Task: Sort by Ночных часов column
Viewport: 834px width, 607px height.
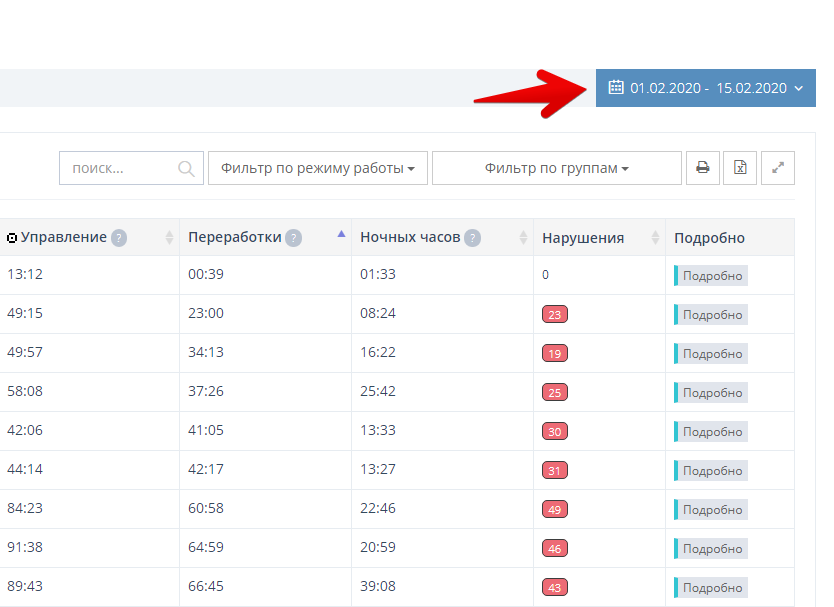Action: [x=410, y=238]
